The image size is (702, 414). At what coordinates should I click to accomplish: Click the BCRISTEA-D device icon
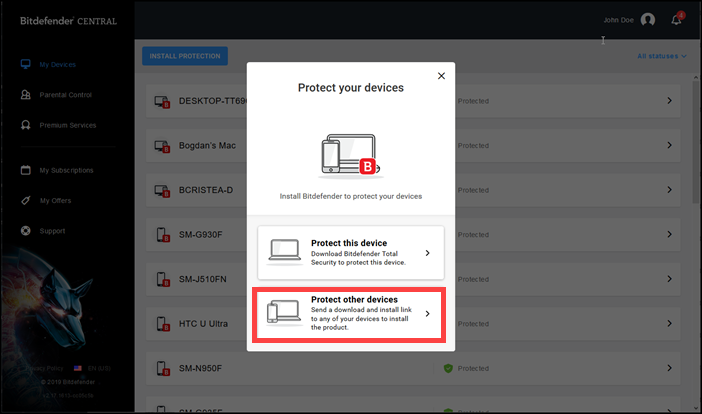(x=162, y=191)
